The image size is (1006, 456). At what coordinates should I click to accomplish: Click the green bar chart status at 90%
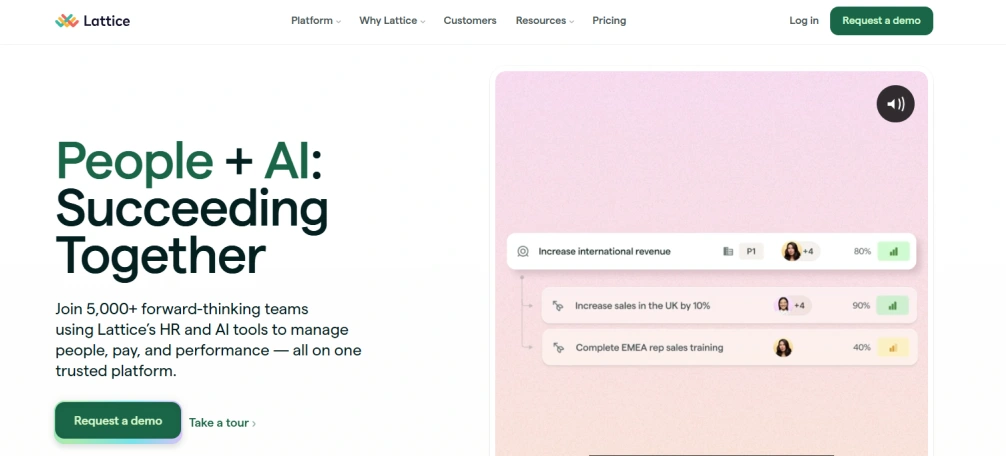tap(892, 306)
